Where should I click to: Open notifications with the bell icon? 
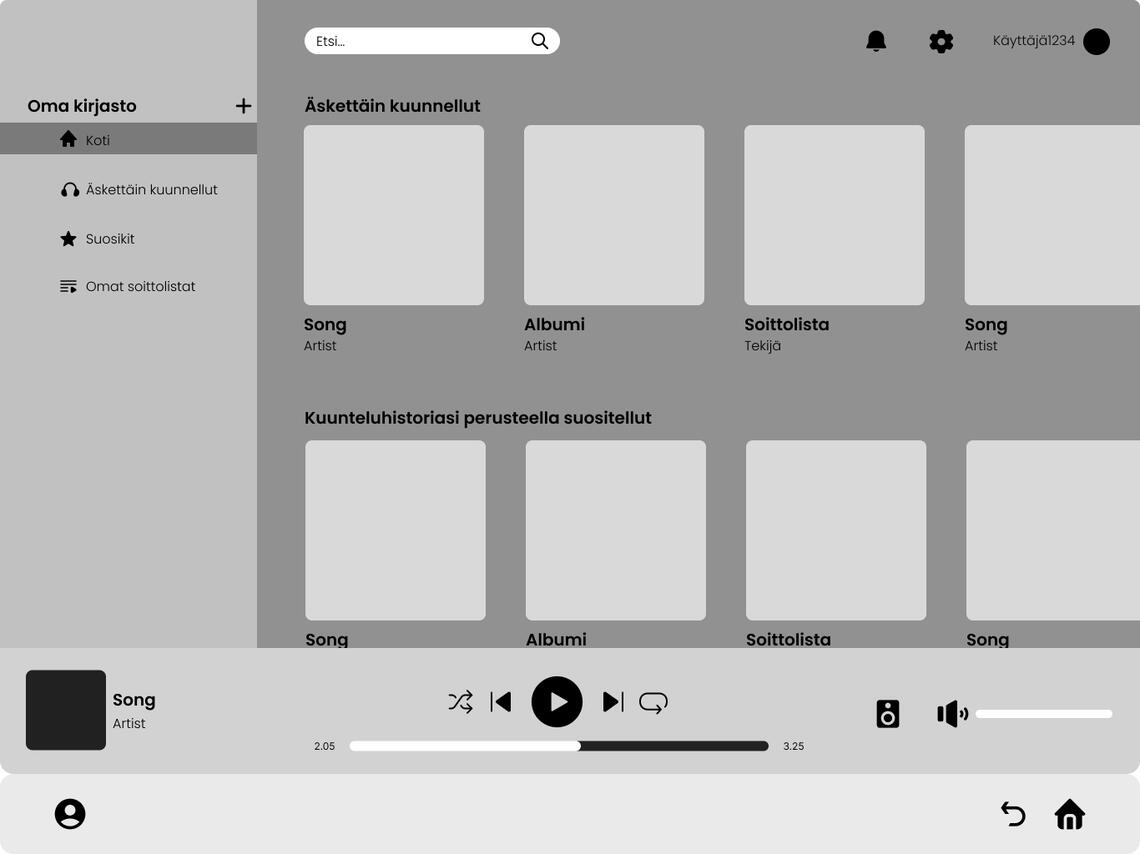876,41
